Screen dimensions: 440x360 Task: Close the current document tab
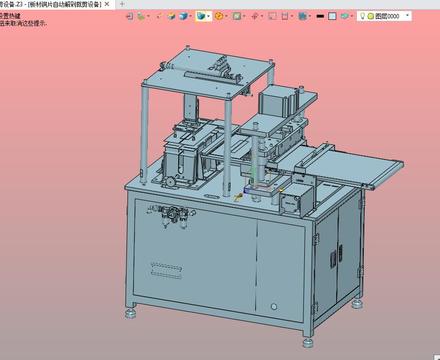pos(107,4)
